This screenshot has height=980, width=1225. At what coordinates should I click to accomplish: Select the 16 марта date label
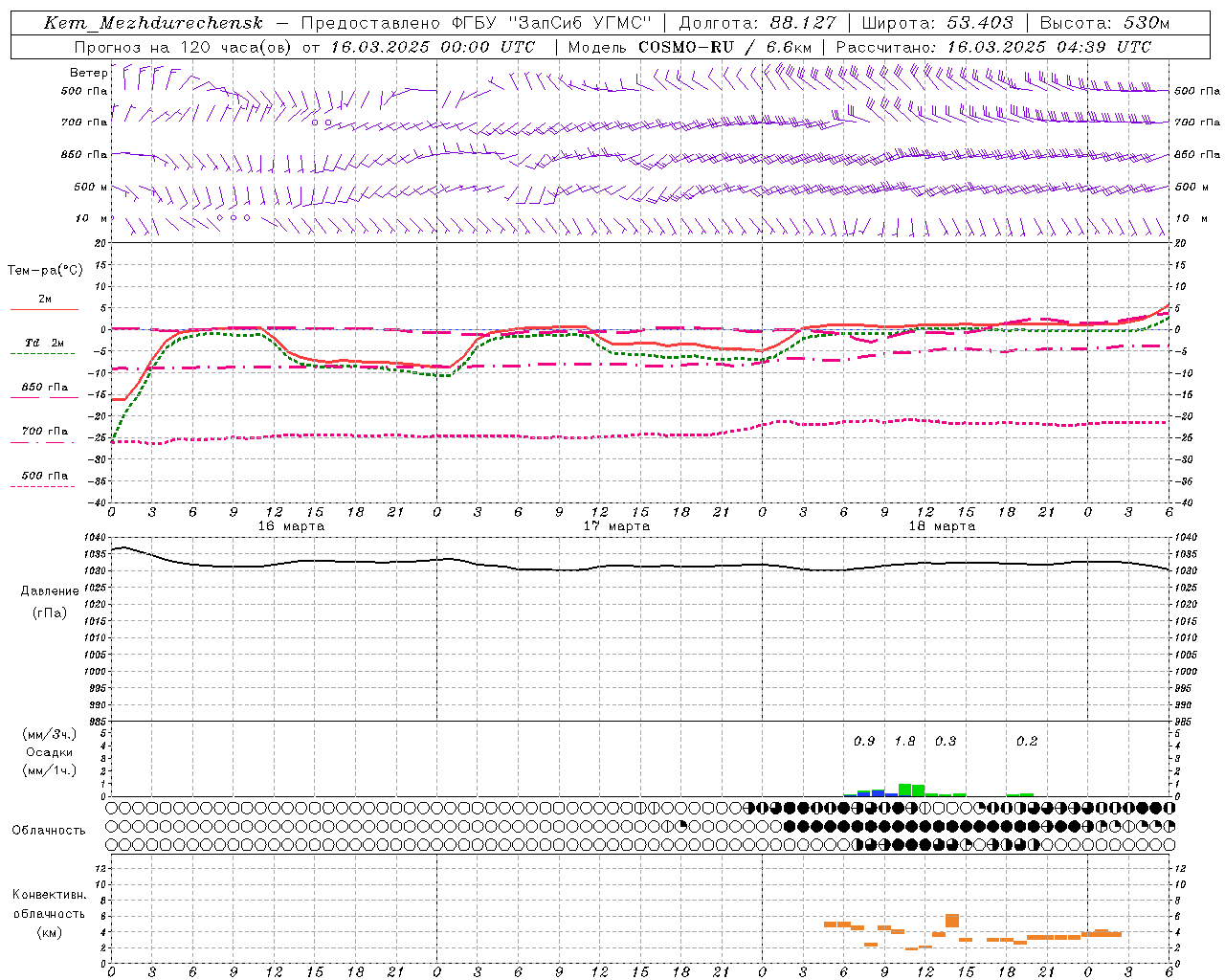click(291, 526)
